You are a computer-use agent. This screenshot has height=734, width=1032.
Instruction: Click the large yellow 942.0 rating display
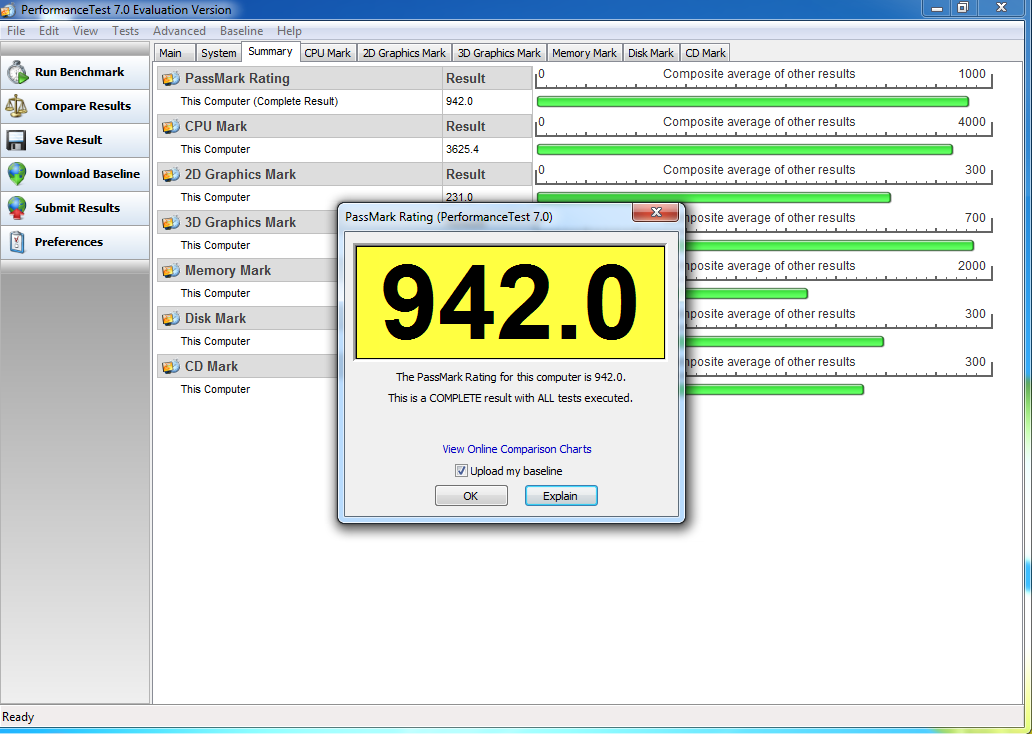510,303
